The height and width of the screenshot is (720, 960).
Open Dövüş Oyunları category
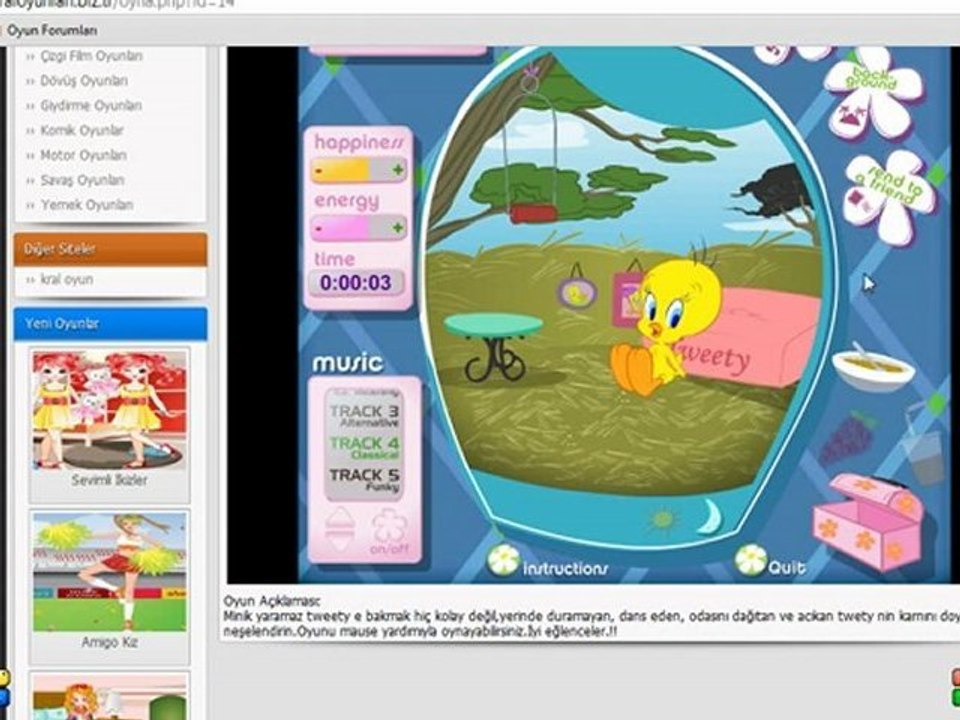84,81
